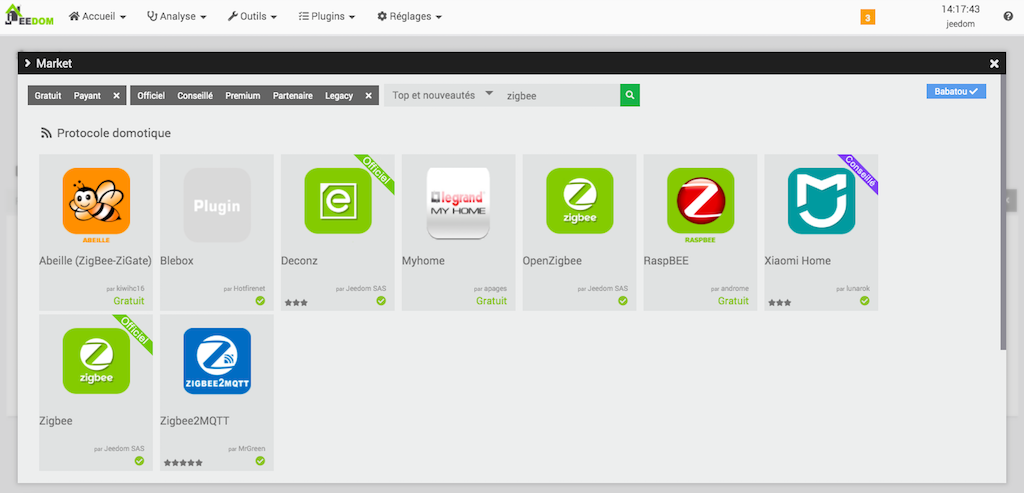This screenshot has height=493, width=1024.
Task: Click the Protocole domotique heading
Action: coord(114,133)
